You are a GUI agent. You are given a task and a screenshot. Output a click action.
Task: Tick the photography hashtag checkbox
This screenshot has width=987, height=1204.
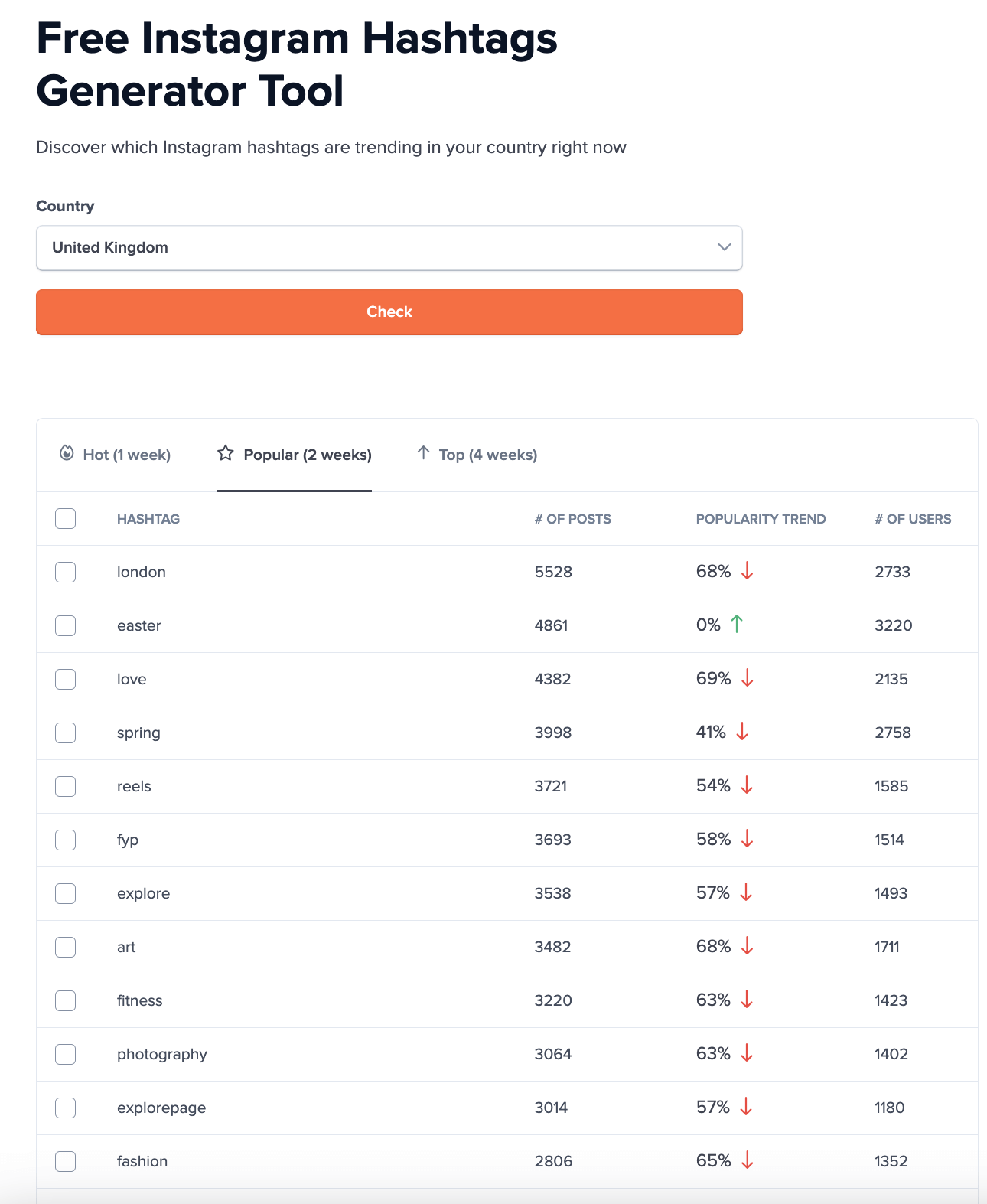click(x=66, y=1054)
